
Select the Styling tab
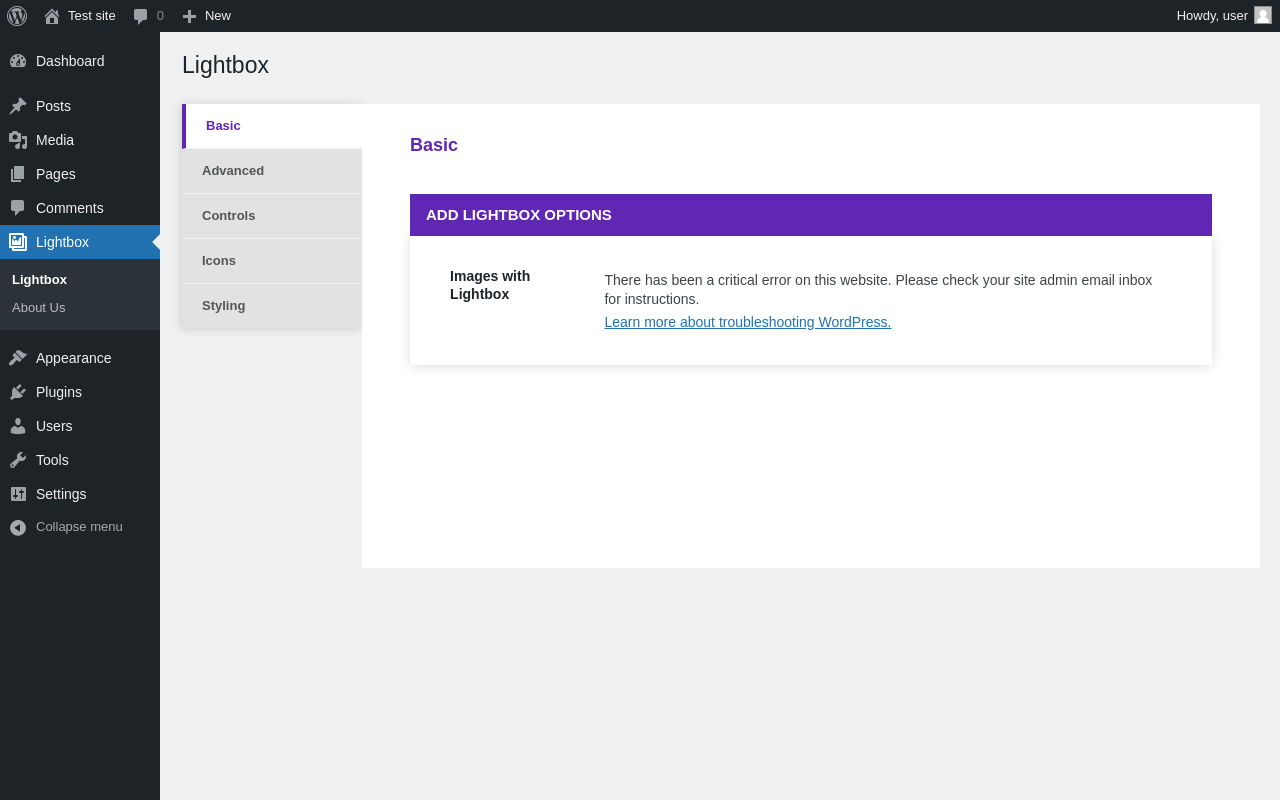(272, 306)
